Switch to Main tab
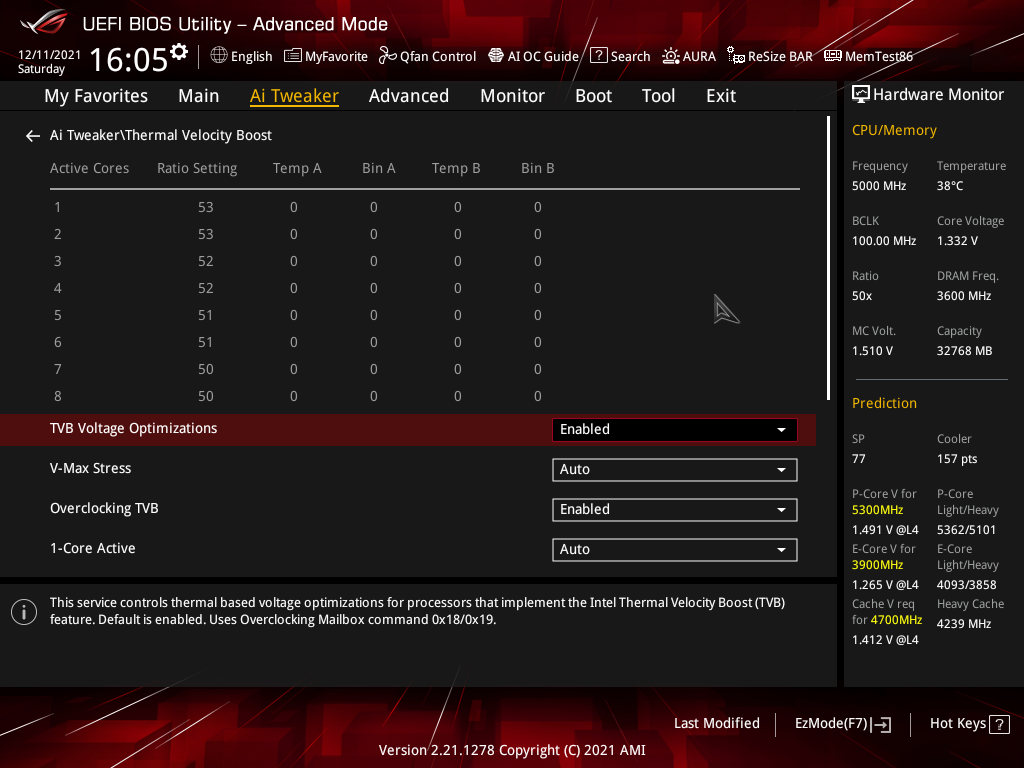 pyautogui.click(x=199, y=96)
